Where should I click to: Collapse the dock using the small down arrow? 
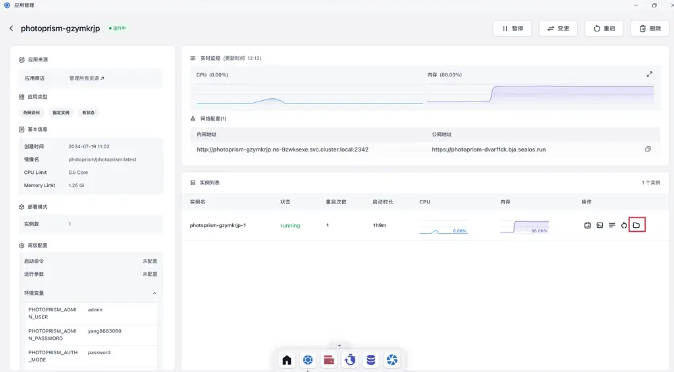click(x=339, y=345)
